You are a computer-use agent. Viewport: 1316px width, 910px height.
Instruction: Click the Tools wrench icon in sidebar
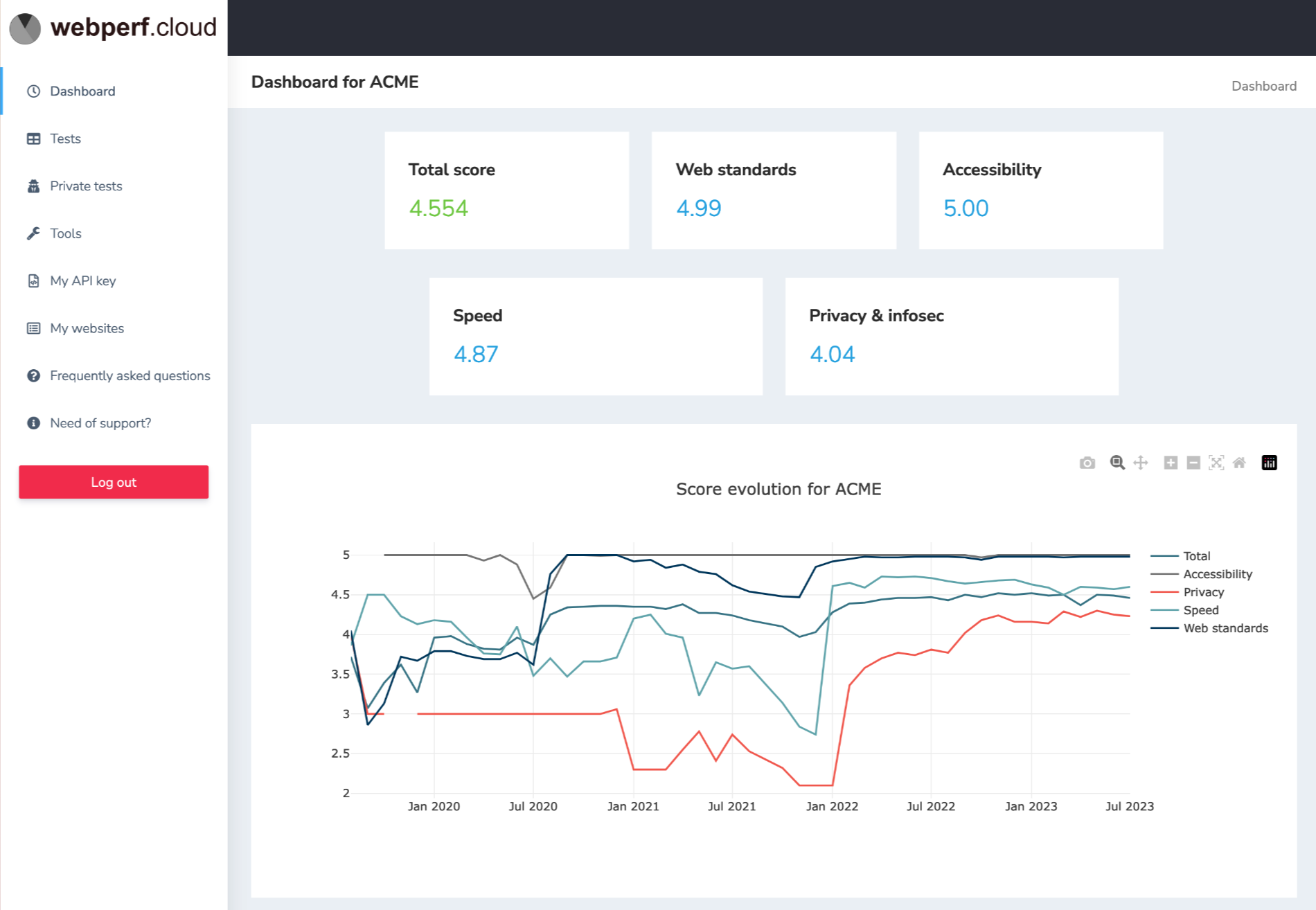coord(33,233)
